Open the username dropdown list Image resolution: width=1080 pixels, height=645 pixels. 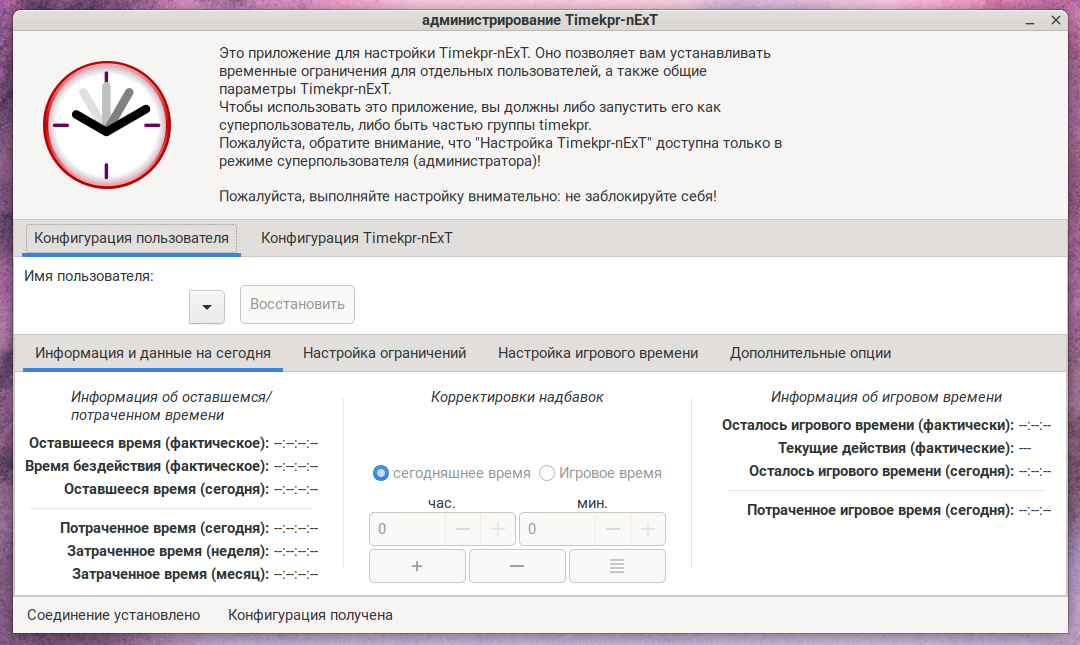[207, 307]
